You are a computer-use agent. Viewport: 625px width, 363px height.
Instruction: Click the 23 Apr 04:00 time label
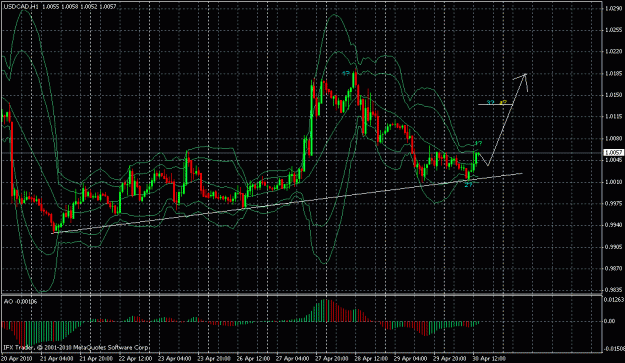pyautogui.click(x=175, y=358)
